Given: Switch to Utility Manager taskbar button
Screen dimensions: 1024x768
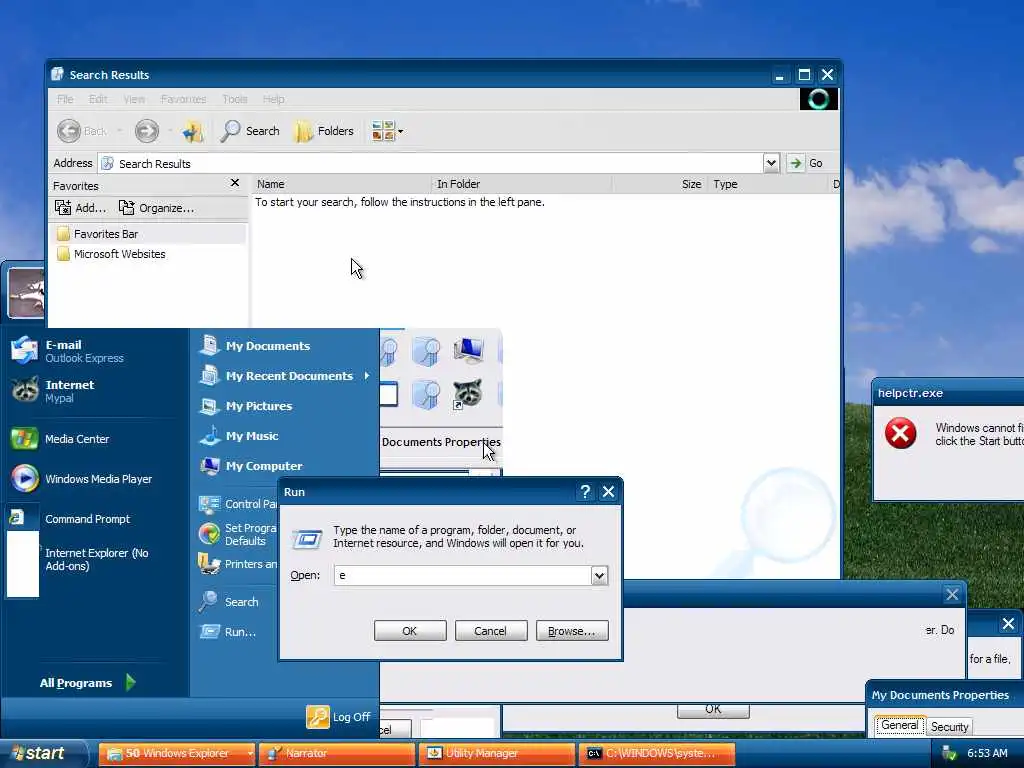Looking at the screenshot, I should [x=497, y=753].
